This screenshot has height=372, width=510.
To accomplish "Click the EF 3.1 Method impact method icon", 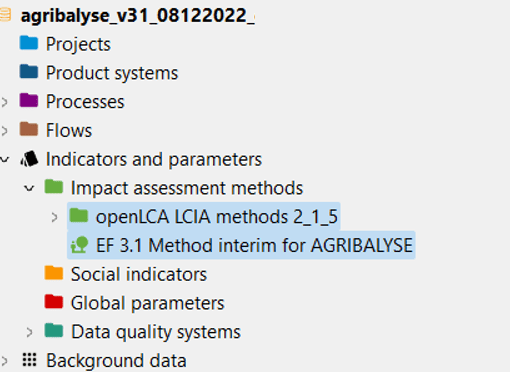I will pyautogui.click(x=79, y=245).
